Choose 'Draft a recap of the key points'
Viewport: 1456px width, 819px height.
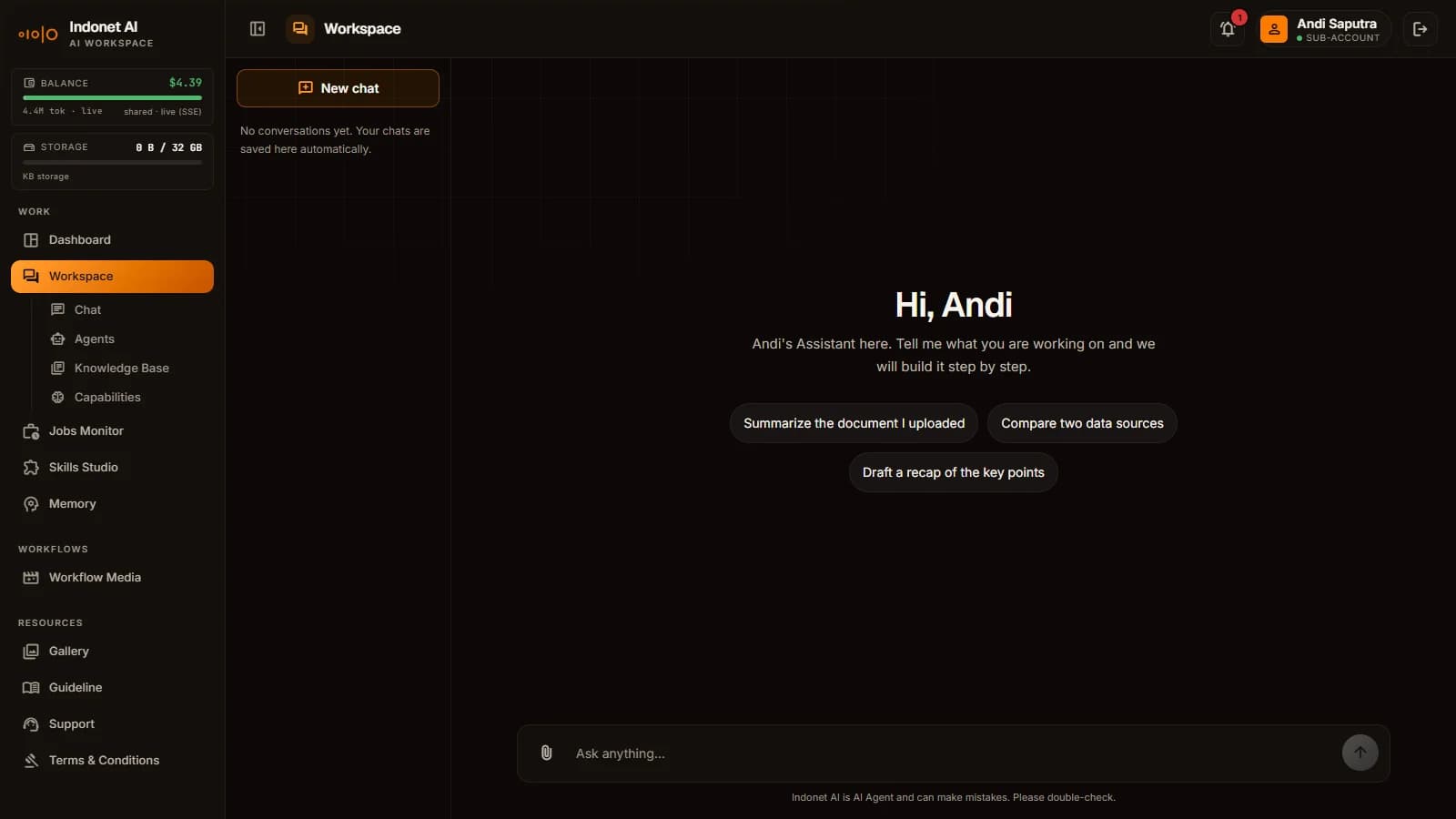pos(953,472)
